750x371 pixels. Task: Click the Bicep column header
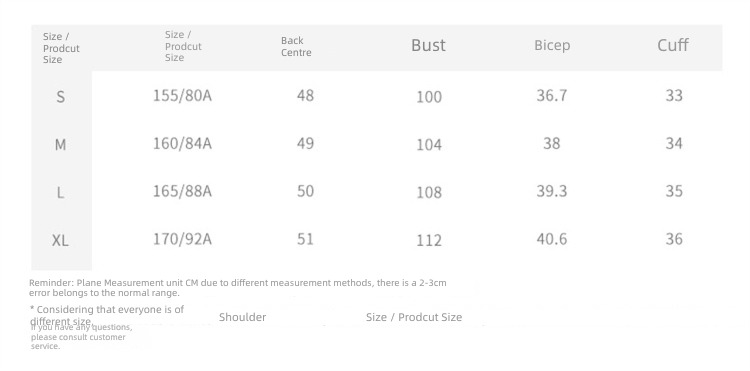pos(552,46)
